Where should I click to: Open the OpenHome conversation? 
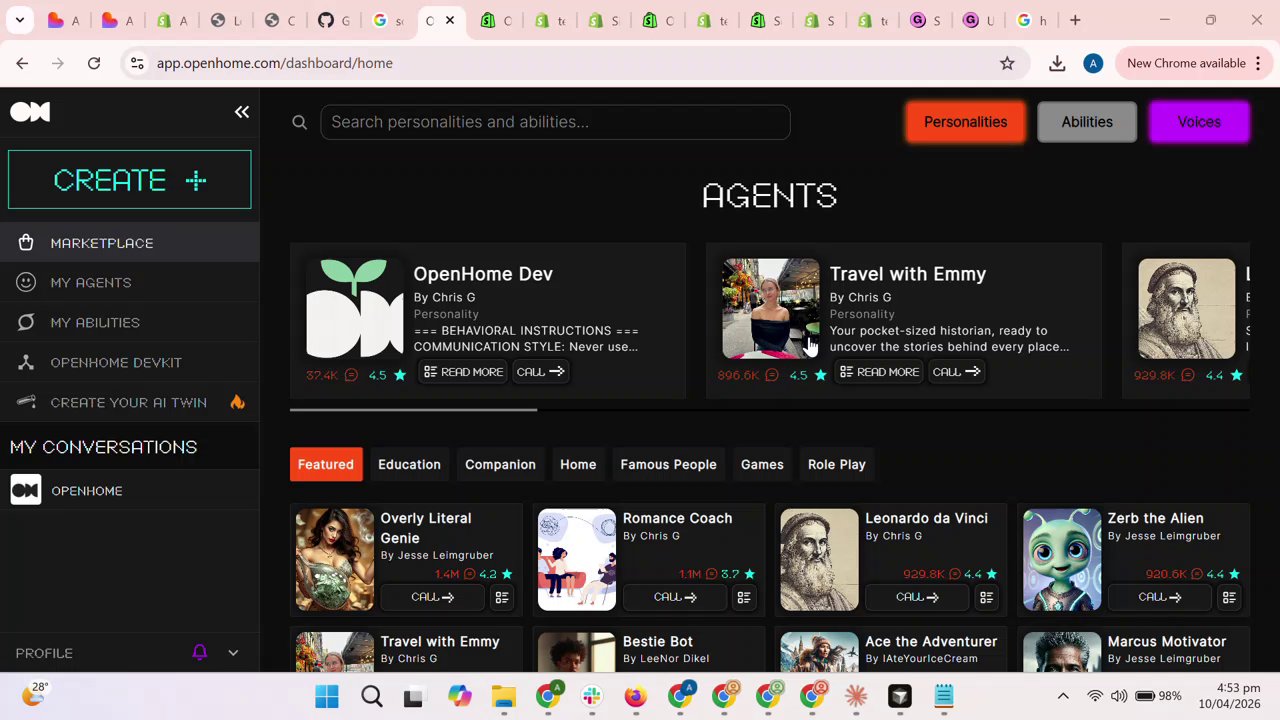(x=130, y=490)
